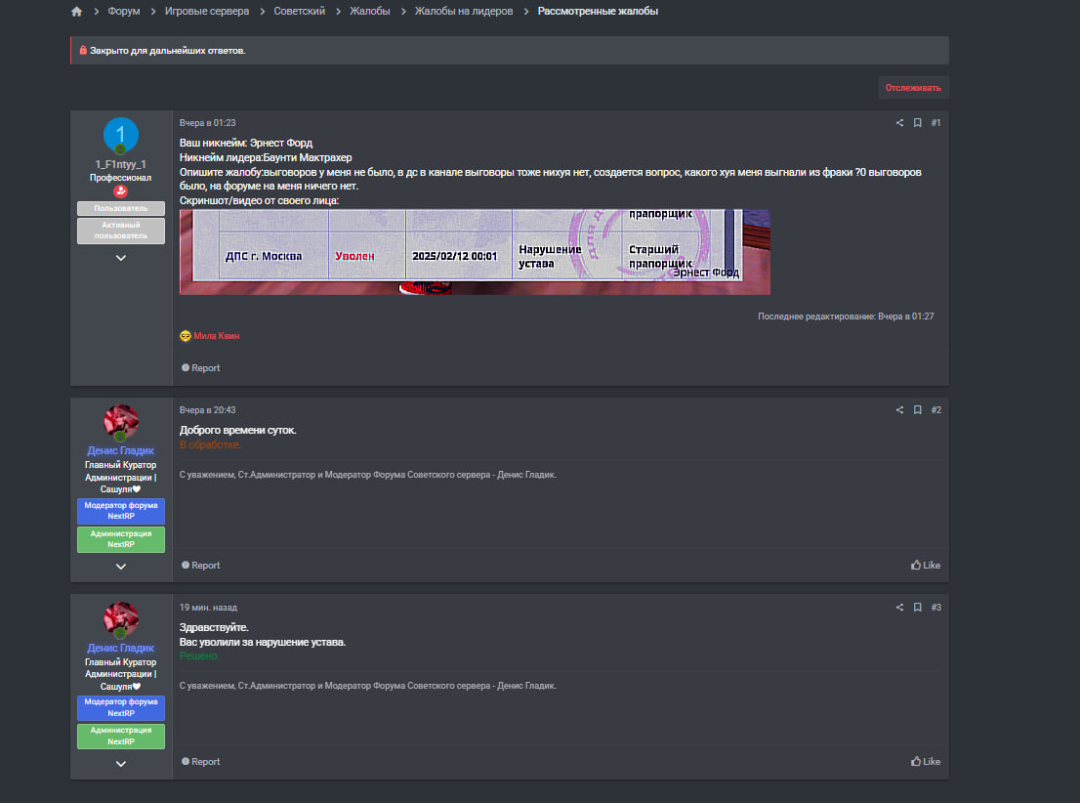The width and height of the screenshot is (1080, 803).
Task: Share post #1 via share icon
Action: click(899, 123)
